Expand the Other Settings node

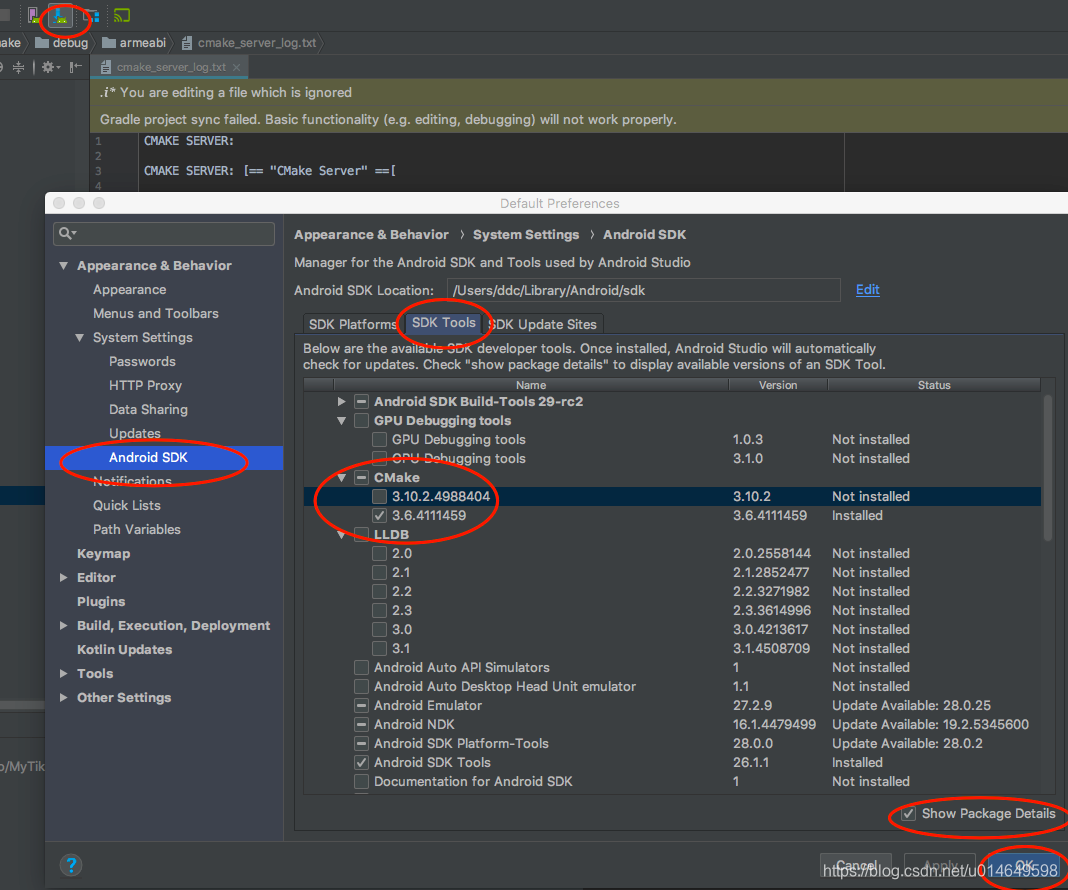[x=63, y=697]
